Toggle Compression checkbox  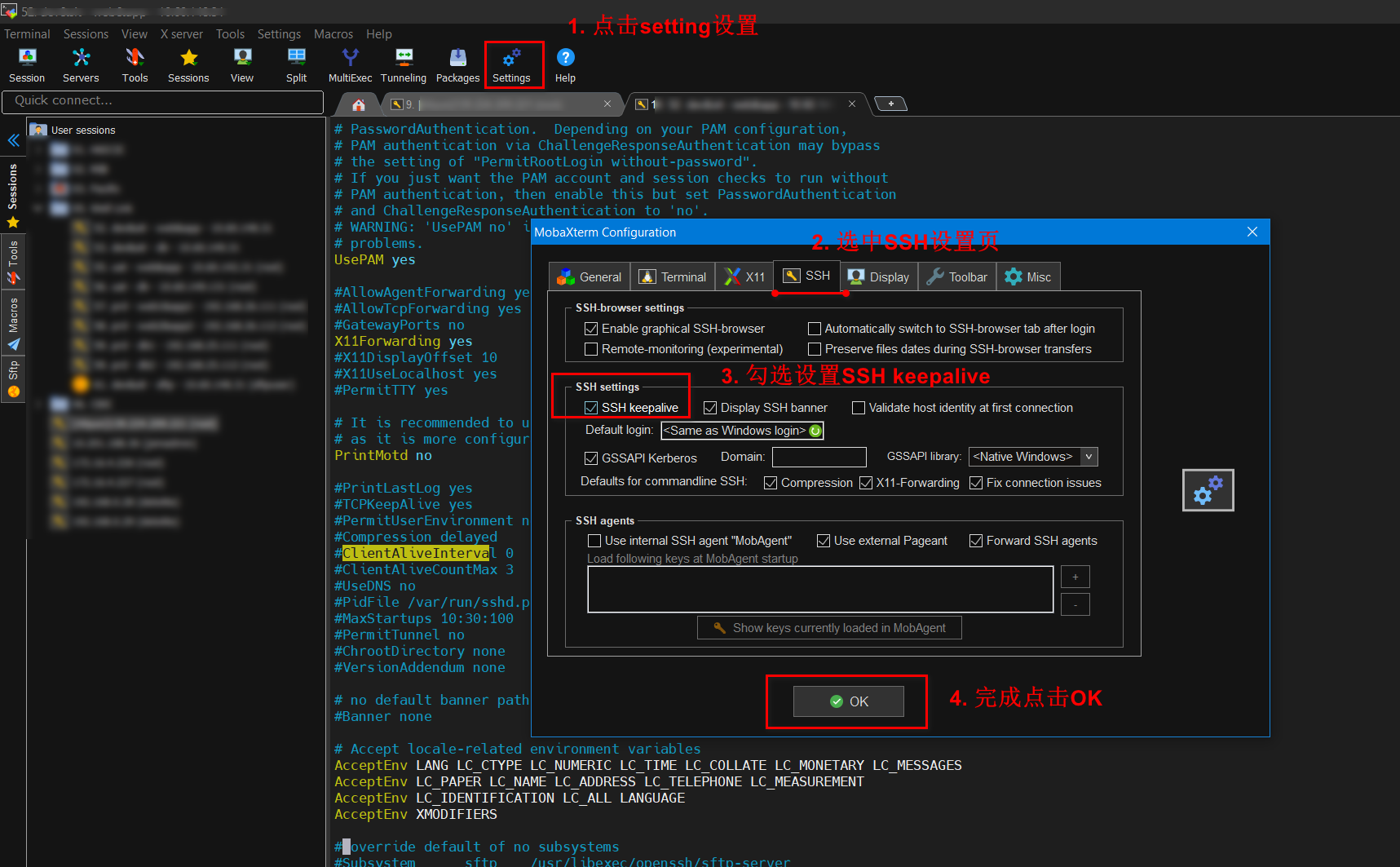(x=771, y=483)
